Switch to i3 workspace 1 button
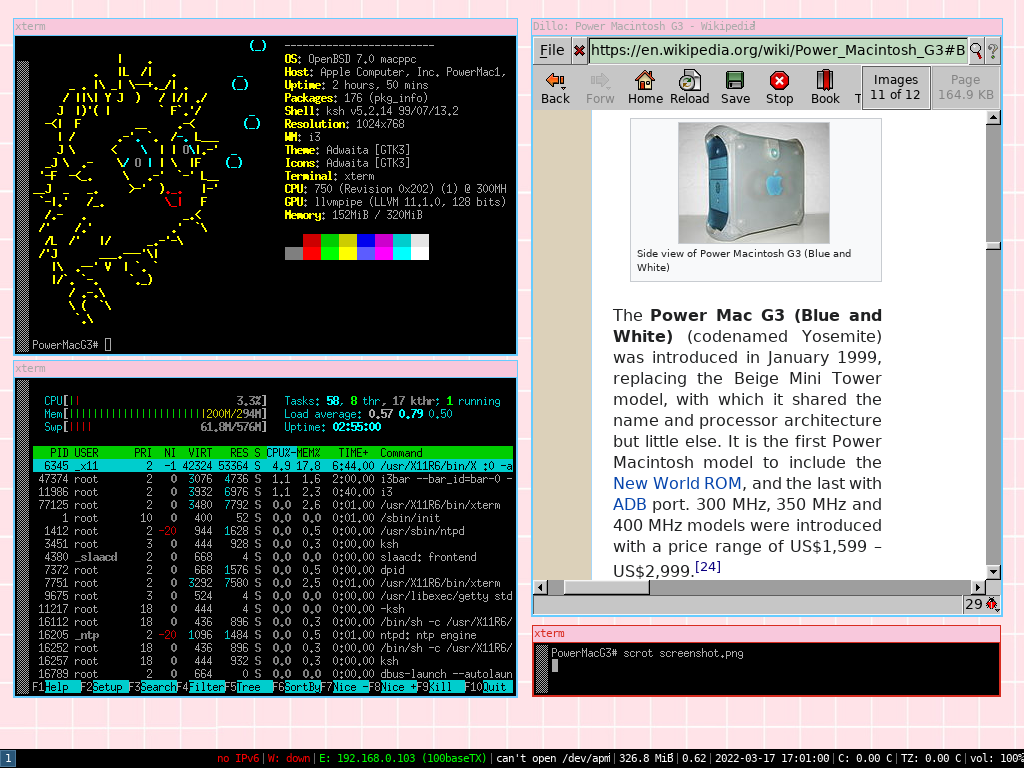The height and width of the screenshot is (768, 1024). tap(7, 758)
